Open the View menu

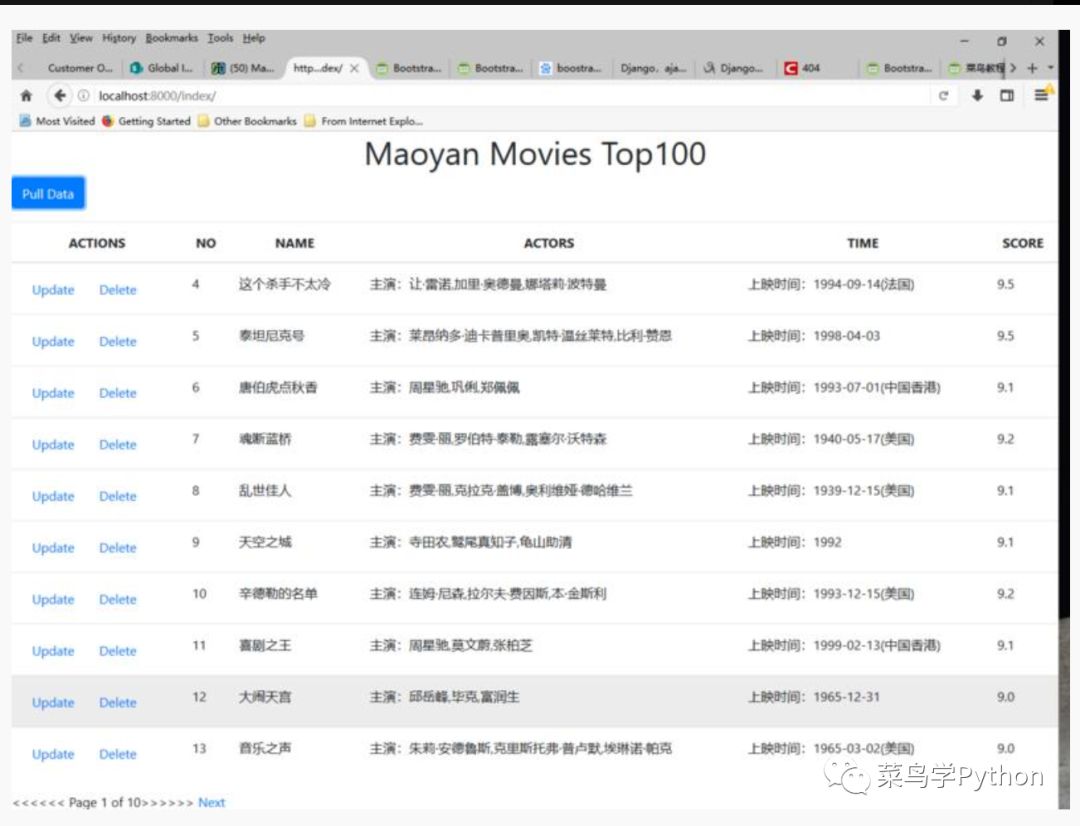tap(81, 38)
